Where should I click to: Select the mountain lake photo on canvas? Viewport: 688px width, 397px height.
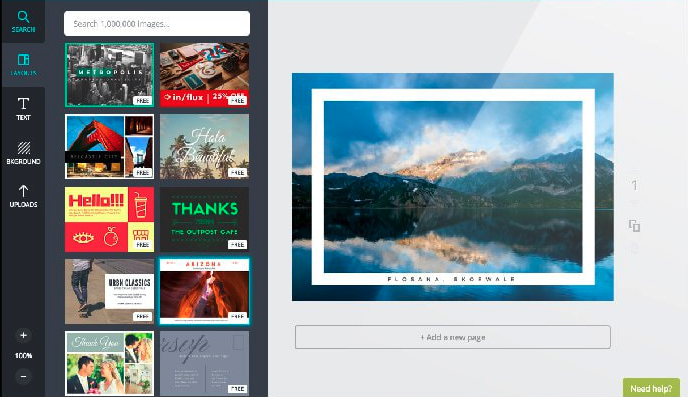pyautogui.click(x=453, y=187)
